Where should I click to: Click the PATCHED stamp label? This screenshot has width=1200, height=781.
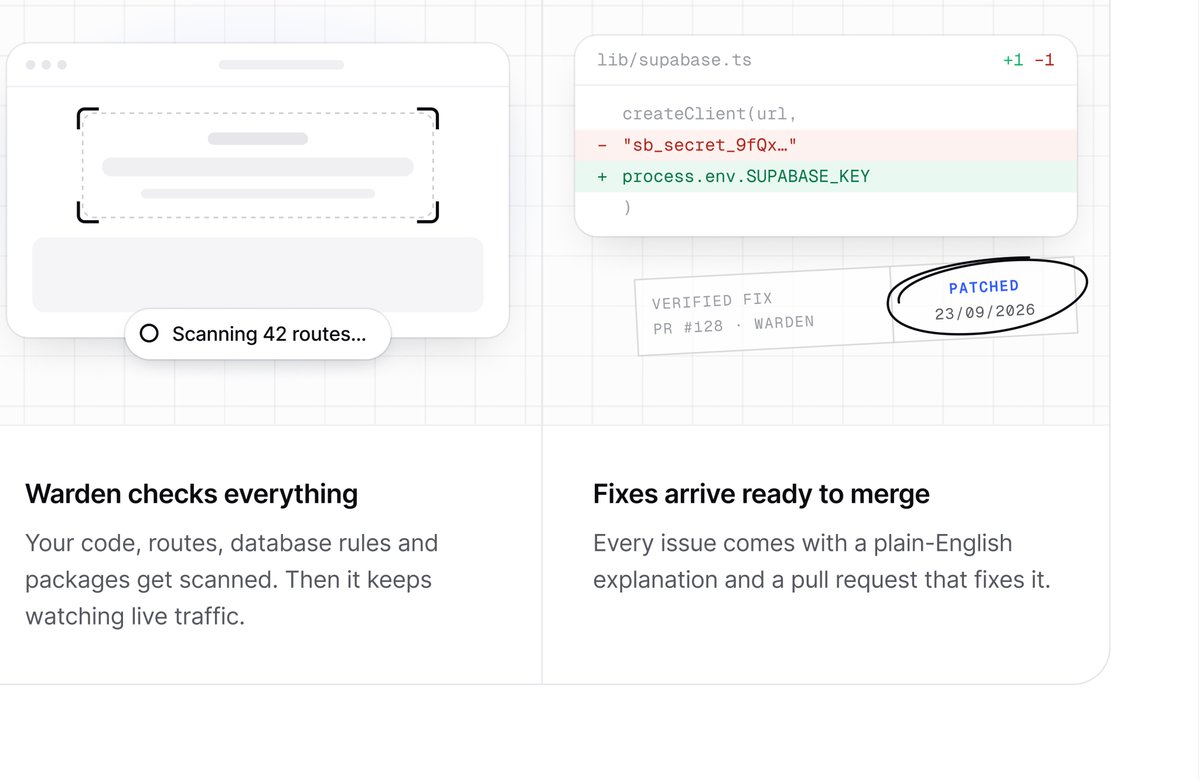(x=984, y=288)
